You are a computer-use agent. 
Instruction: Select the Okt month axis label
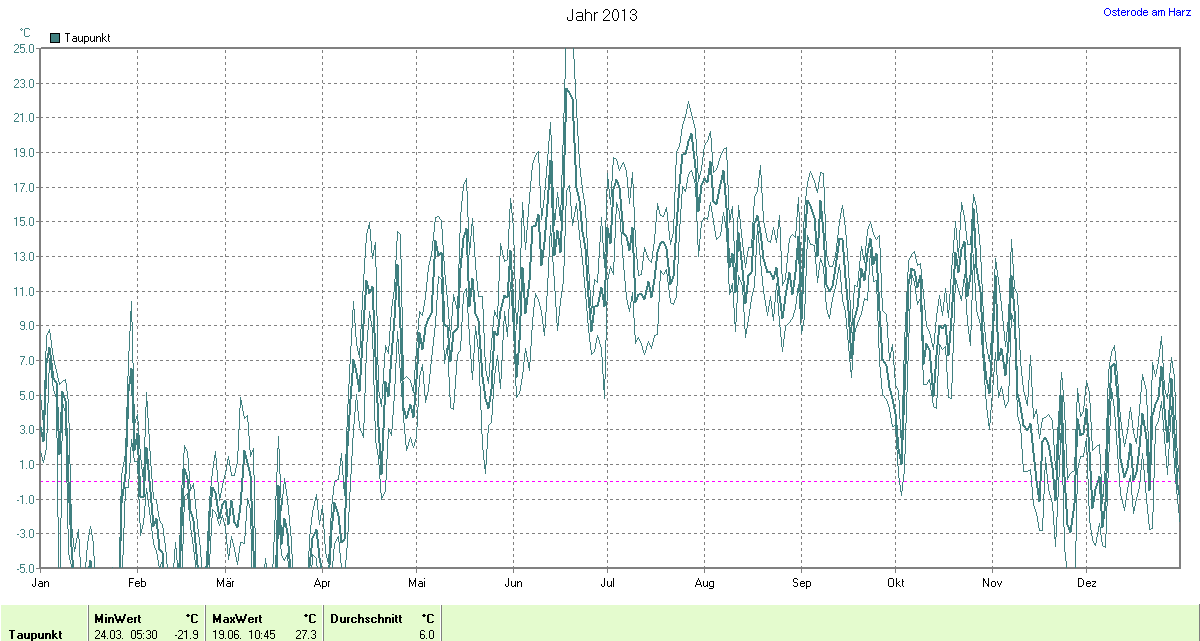(x=895, y=582)
